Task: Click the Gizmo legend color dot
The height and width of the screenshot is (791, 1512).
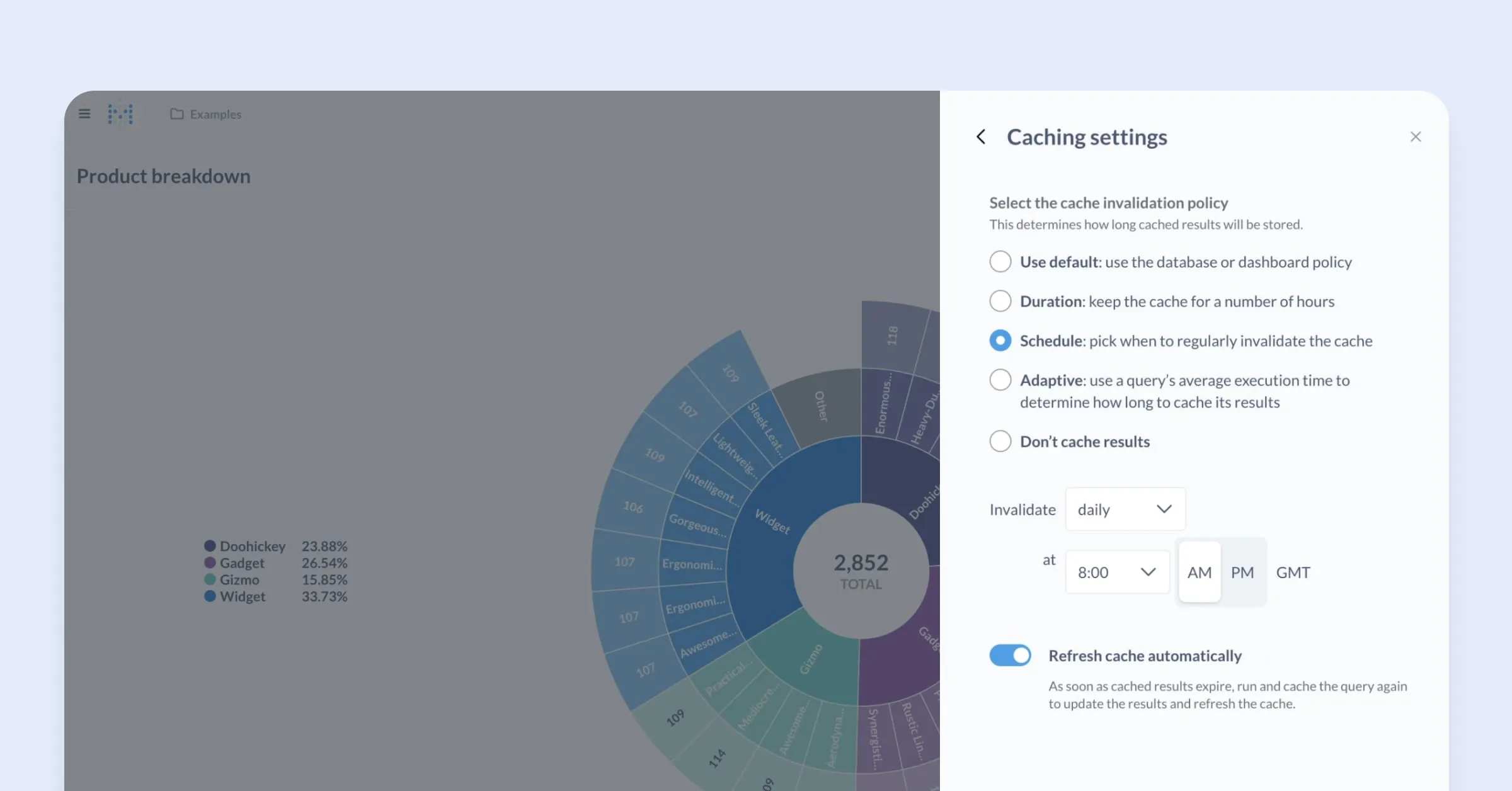Action: (x=210, y=579)
